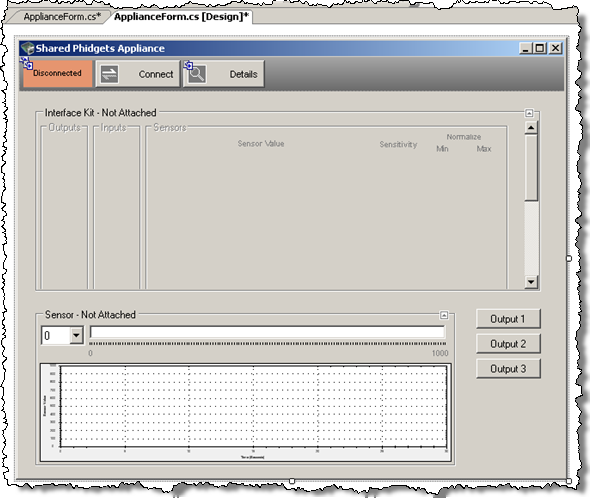The height and width of the screenshot is (498, 590).
Task: Click the Output 1 button
Action: coord(508,319)
